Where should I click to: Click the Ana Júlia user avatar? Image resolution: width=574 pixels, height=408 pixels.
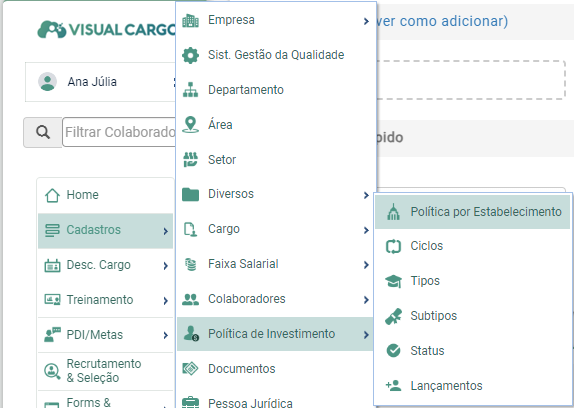coord(48,82)
